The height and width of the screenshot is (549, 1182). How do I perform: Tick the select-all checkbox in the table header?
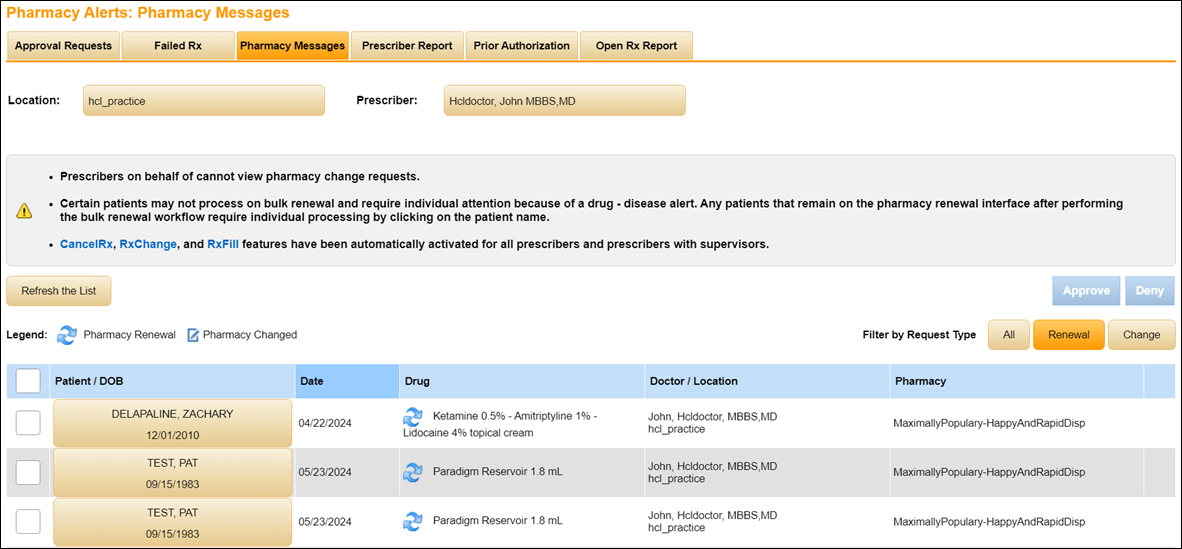click(28, 381)
